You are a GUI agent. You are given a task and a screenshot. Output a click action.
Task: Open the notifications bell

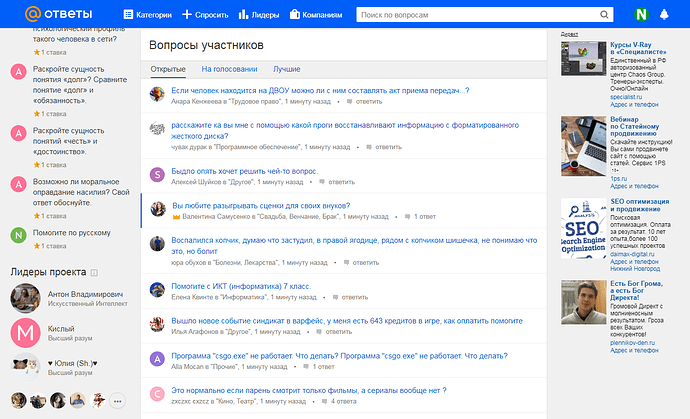pyautogui.click(x=665, y=15)
